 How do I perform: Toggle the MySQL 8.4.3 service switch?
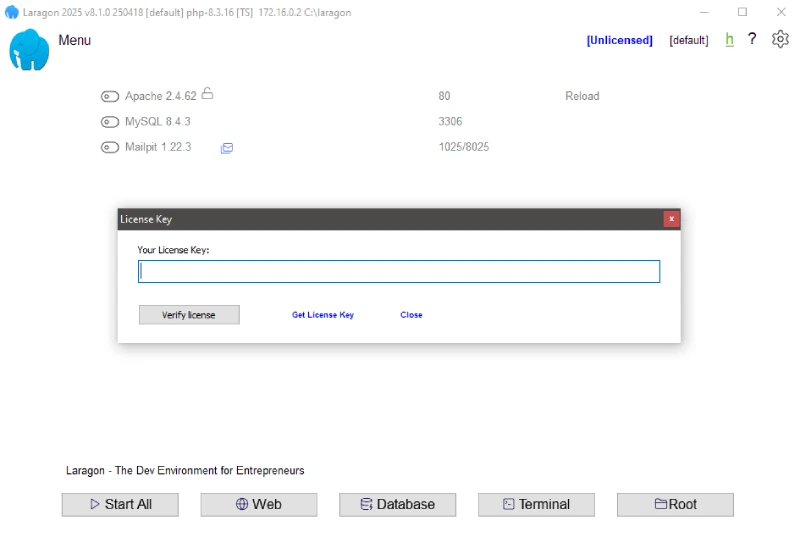(x=110, y=122)
